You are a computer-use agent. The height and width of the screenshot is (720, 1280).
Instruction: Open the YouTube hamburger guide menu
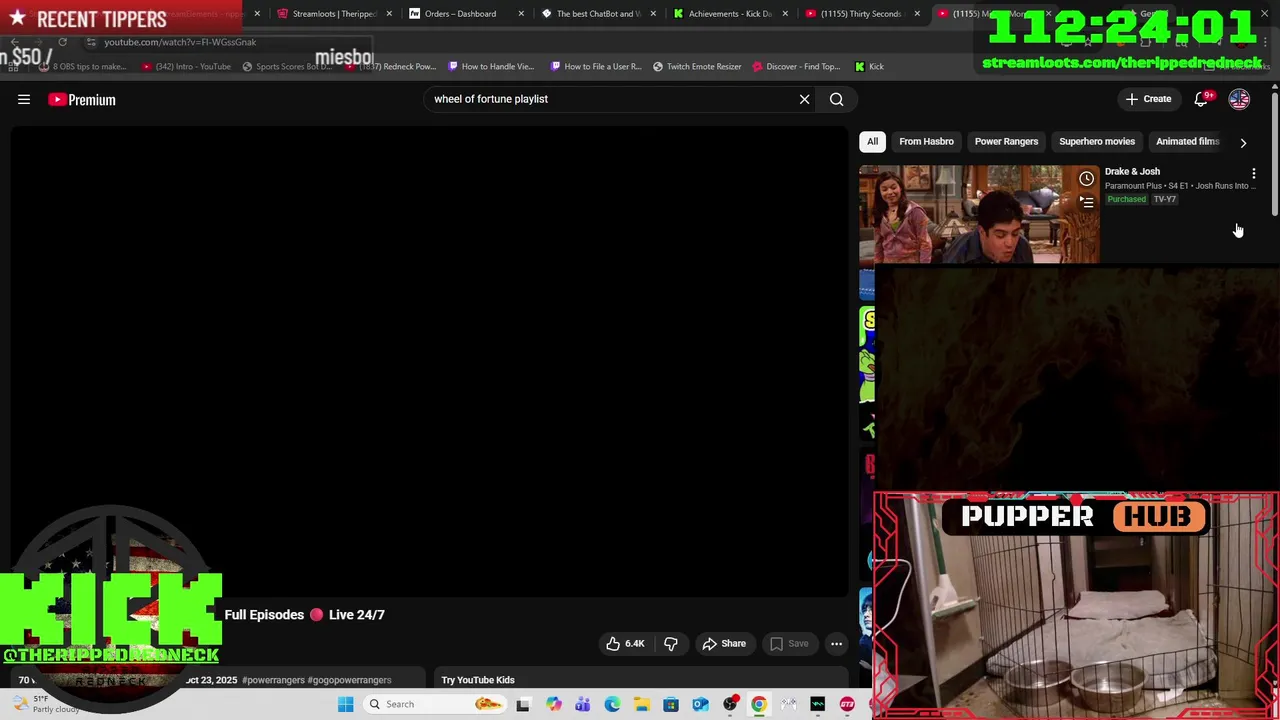tap(24, 99)
